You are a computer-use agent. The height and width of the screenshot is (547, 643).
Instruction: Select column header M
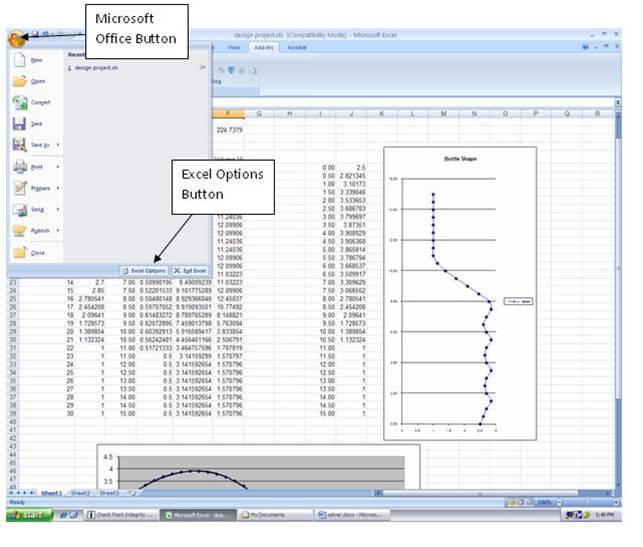tap(443, 114)
